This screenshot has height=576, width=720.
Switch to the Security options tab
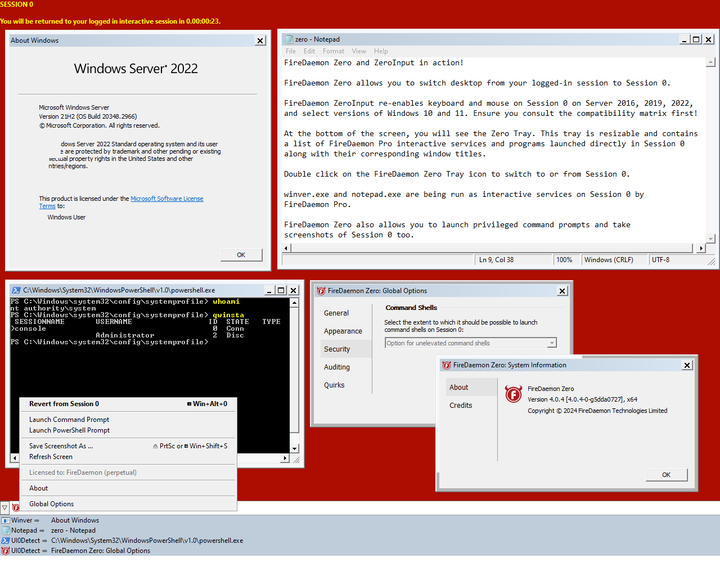click(346, 349)
